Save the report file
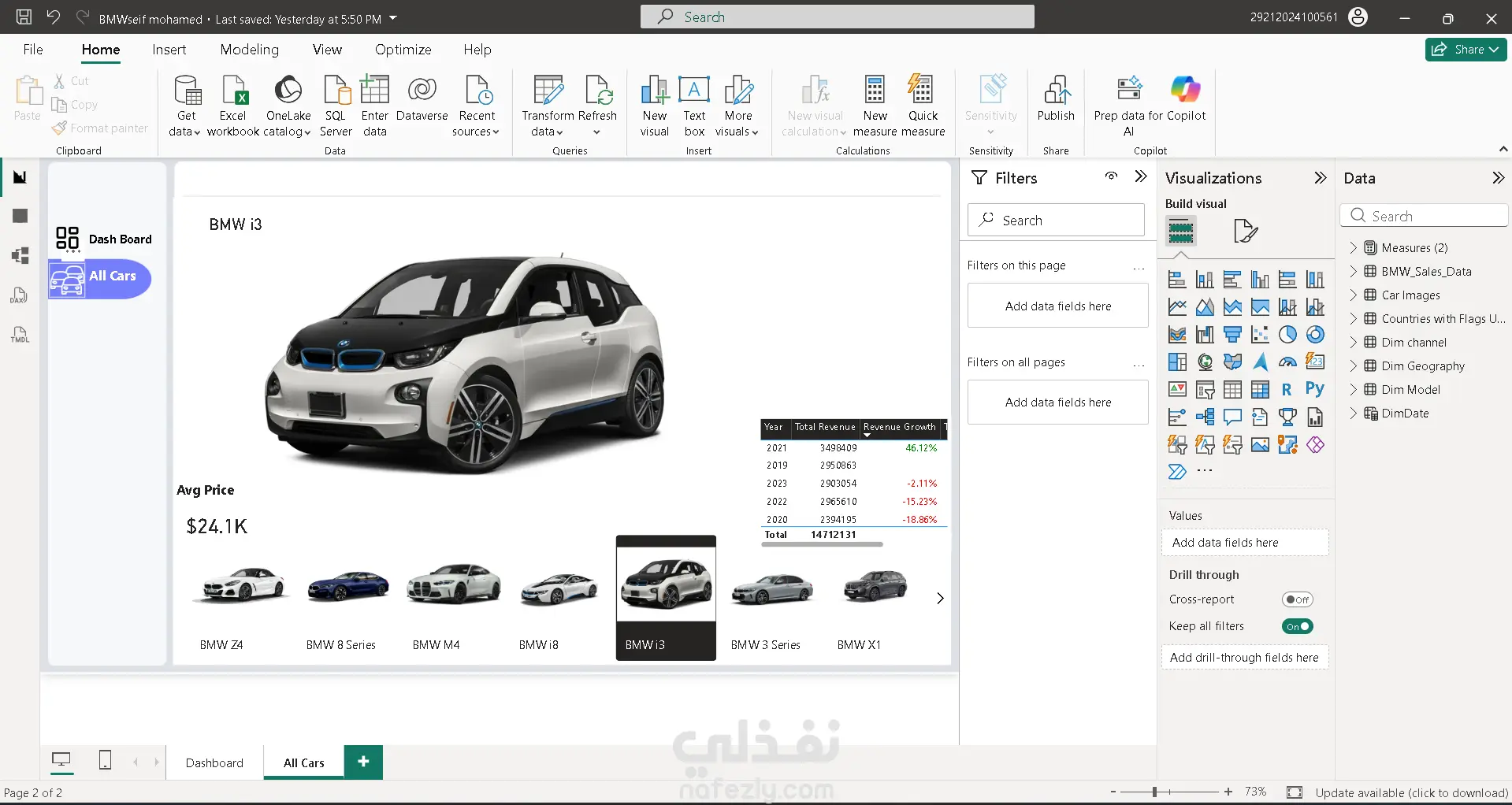 24,17
